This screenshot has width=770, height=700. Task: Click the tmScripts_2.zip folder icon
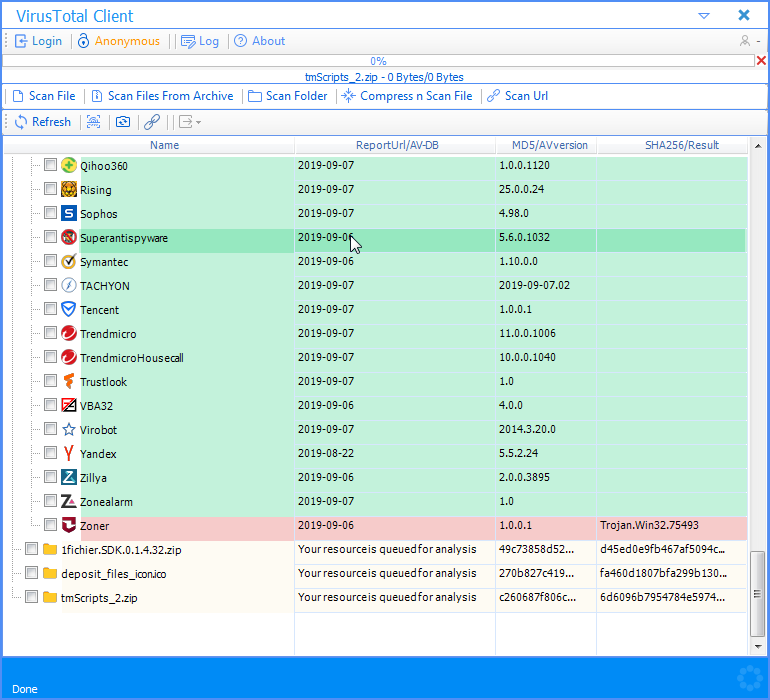point(50,597)
